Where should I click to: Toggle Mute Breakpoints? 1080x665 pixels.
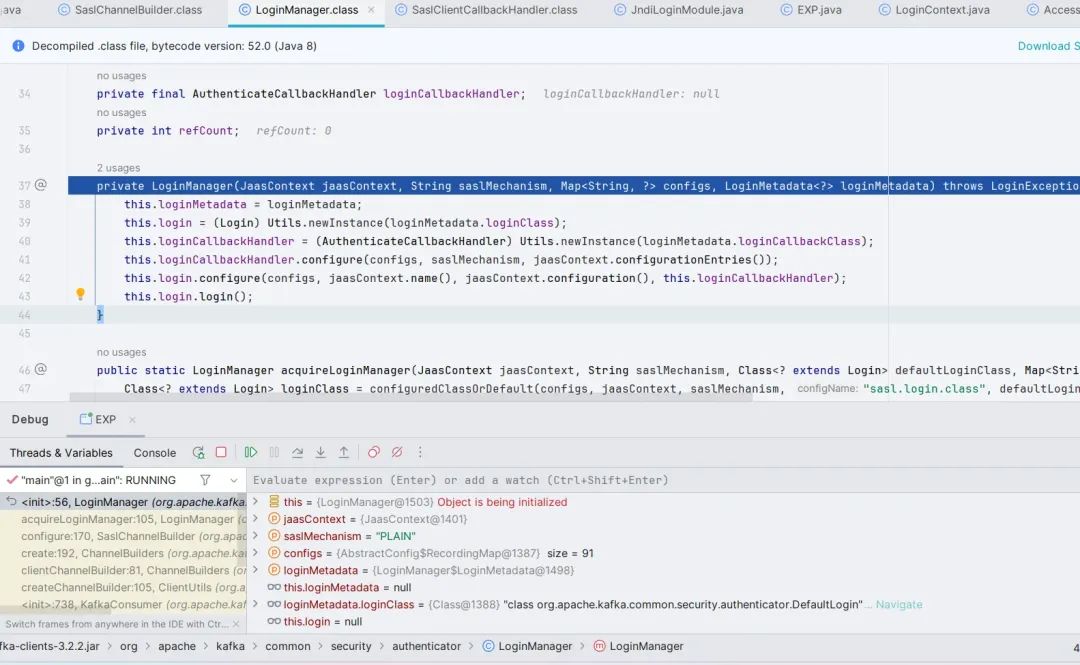tap(397, 453)
